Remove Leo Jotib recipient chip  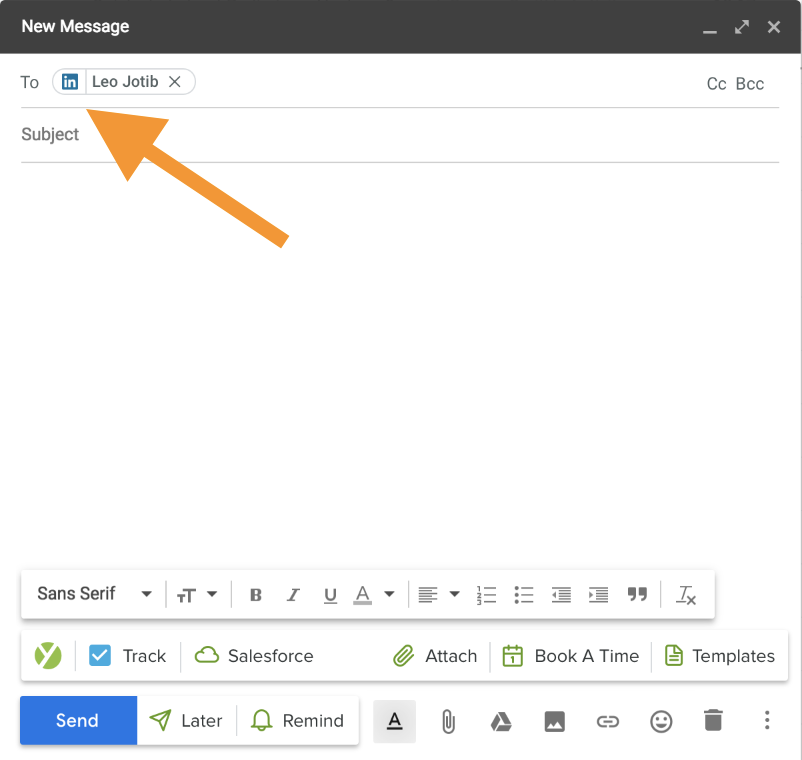174,82
